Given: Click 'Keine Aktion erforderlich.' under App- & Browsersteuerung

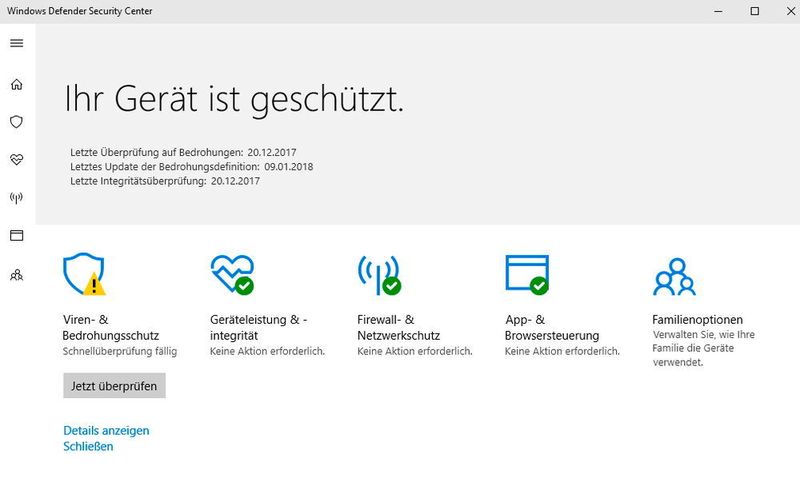Looking at the screenshot, I should tap(562, 351).
